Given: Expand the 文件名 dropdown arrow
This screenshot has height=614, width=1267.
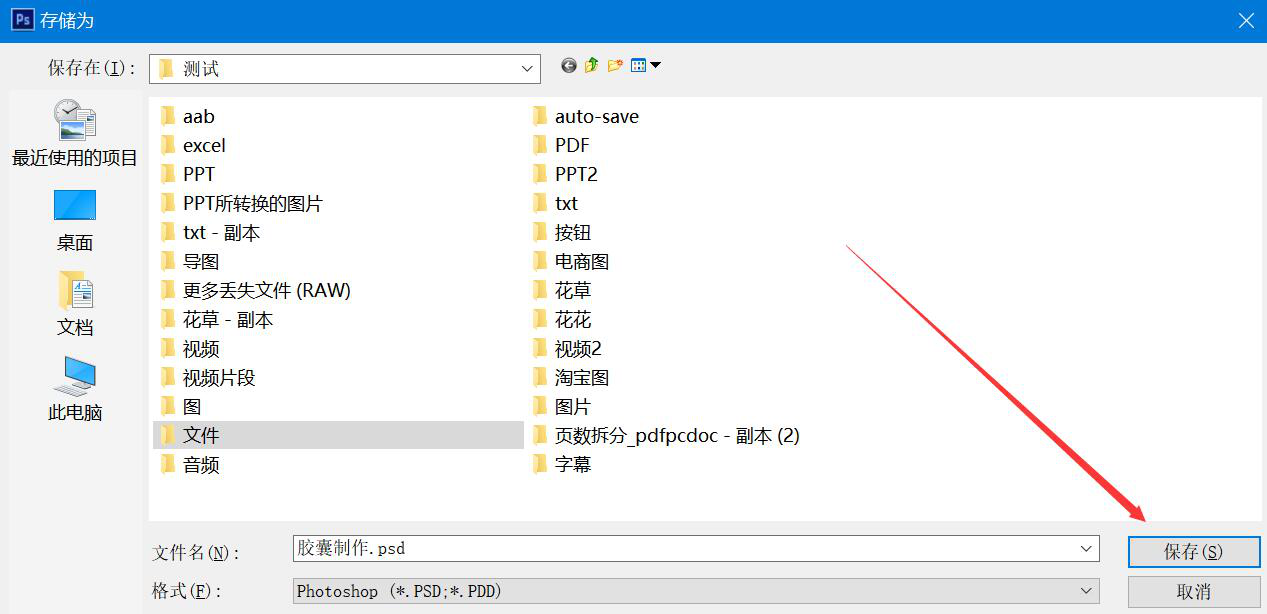Looking at the screenshot, I should tap(1086, 549).
